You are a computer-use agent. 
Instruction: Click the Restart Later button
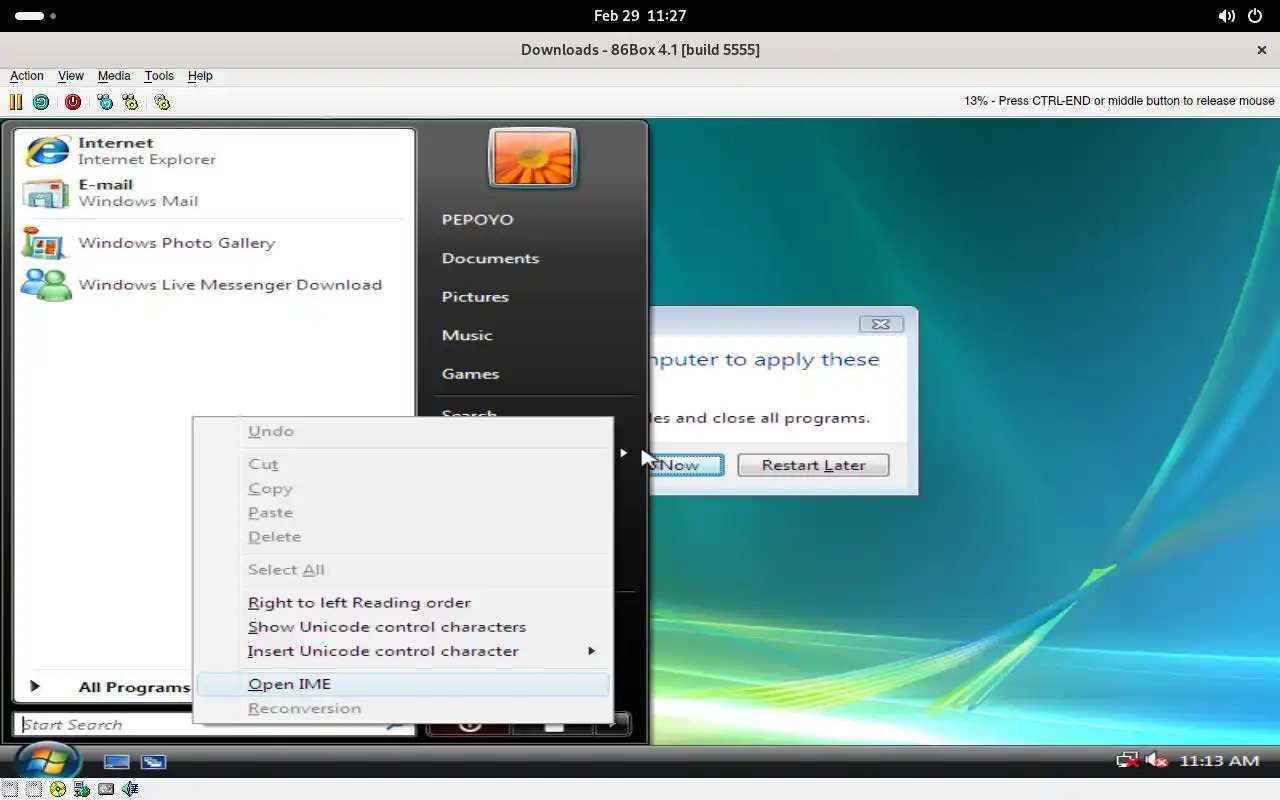pos(813,465)
